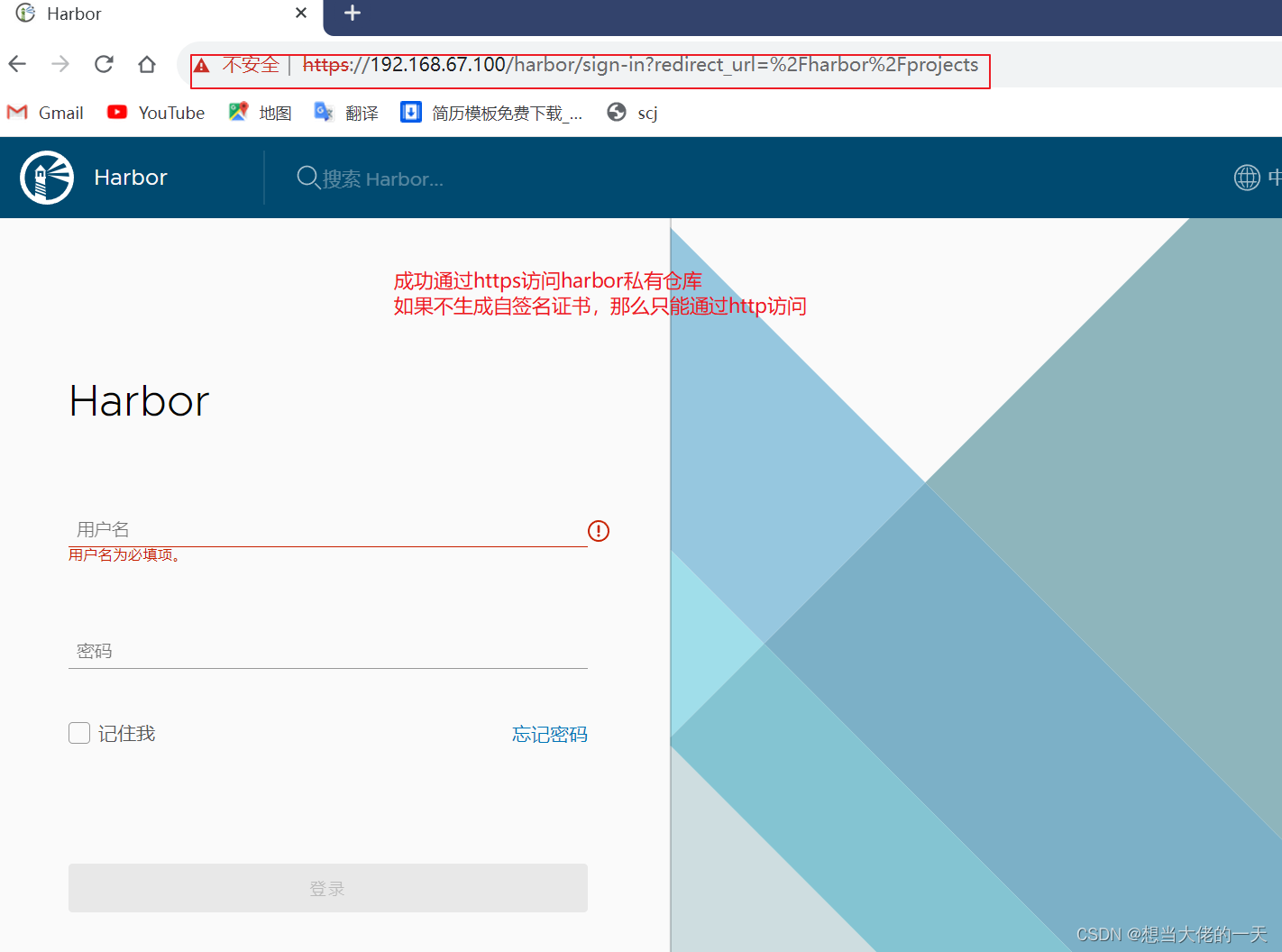Open the YouTube bookmark
Image resolution: width=1282 pixels, height=952 pixels.
[x=156, y=113]
